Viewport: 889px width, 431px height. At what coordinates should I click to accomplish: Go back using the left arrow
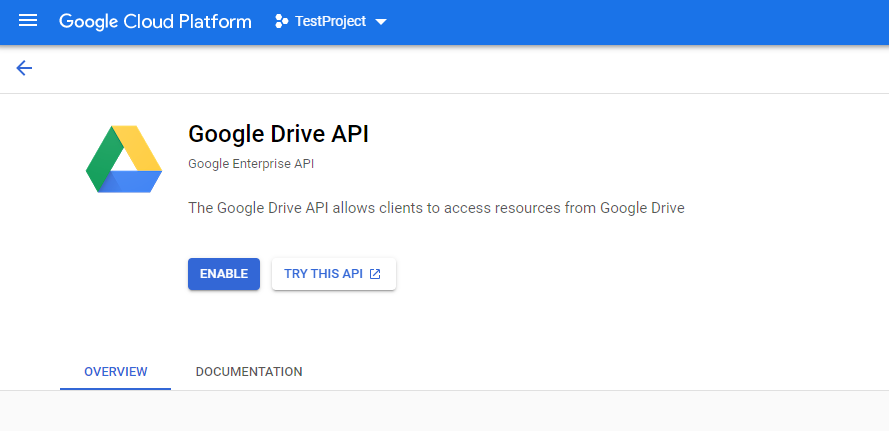pos(24,69)
